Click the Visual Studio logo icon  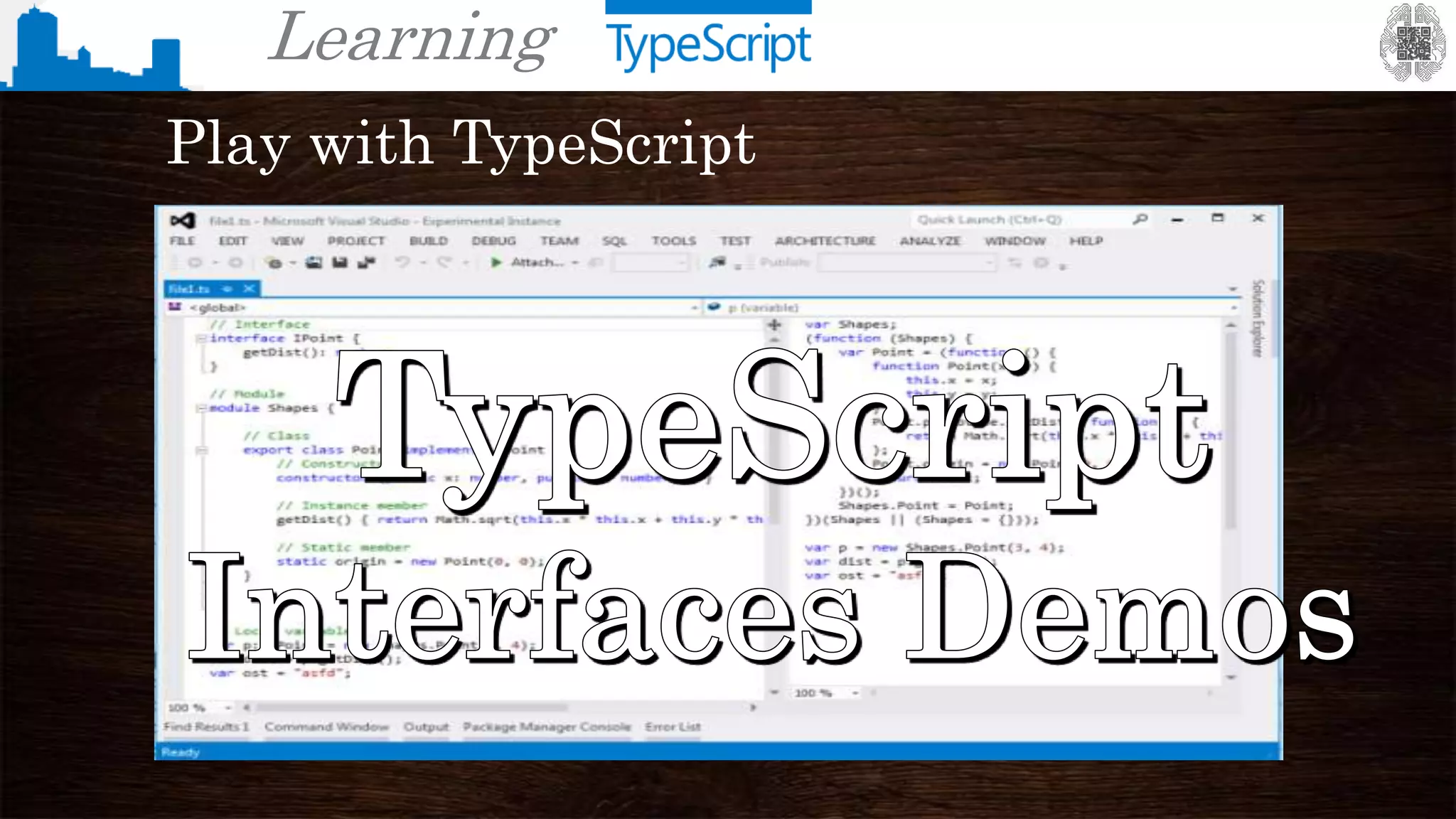pyautogui.click(x=183, y=220)
